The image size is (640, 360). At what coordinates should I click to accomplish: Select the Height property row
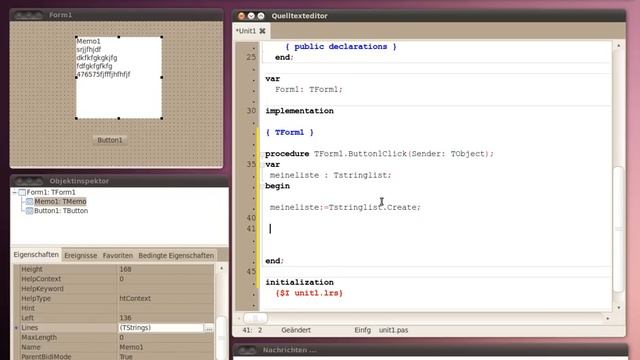113,269
